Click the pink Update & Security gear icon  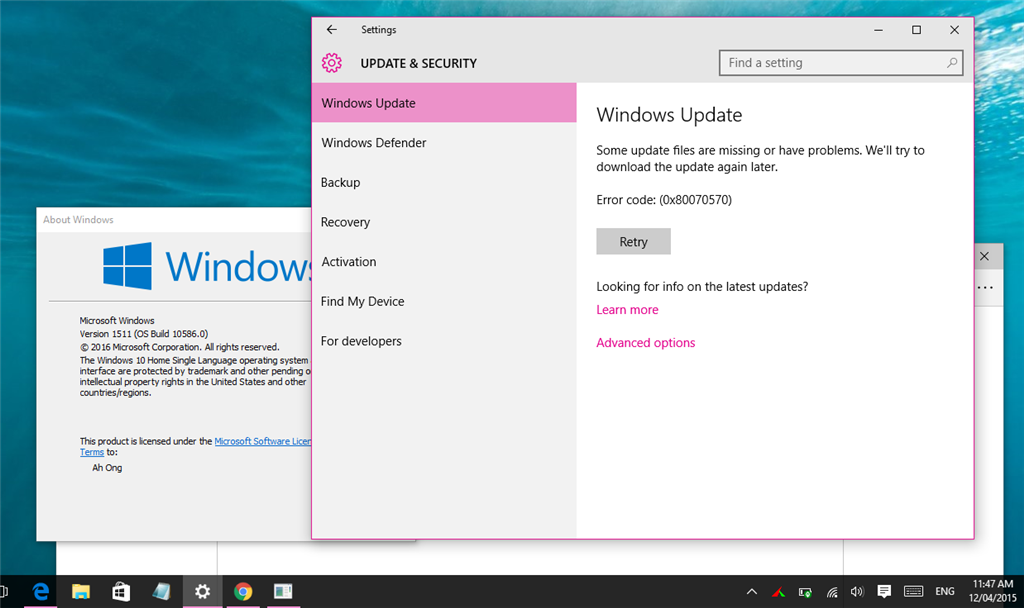pos(332,63)
